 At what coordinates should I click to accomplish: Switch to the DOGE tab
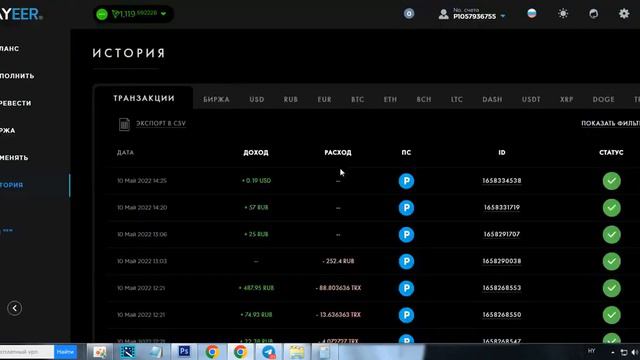[x=604, y=100]
